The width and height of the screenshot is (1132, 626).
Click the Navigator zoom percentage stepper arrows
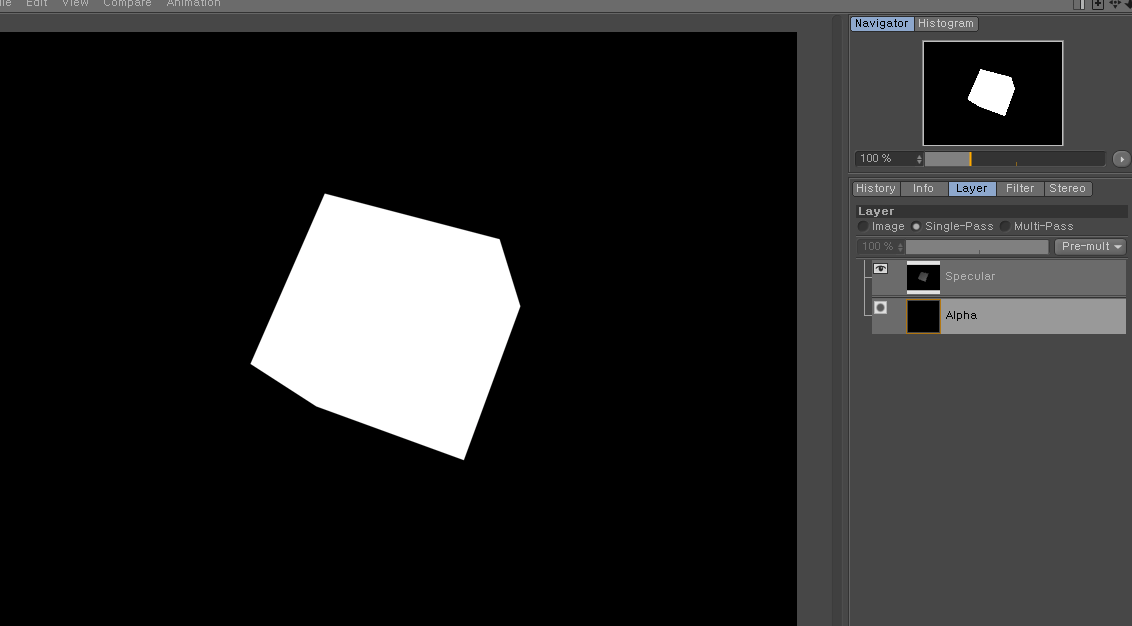click(919, 159)
